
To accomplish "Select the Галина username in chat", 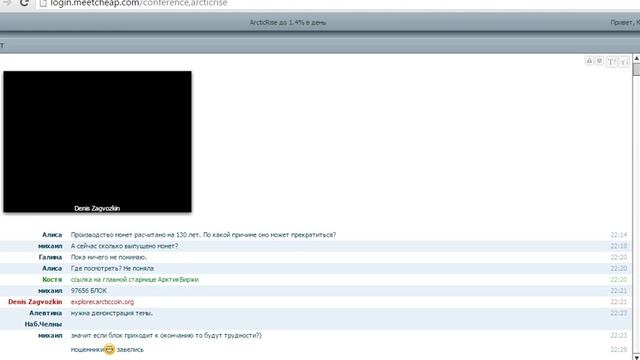I will coord(51,257).
